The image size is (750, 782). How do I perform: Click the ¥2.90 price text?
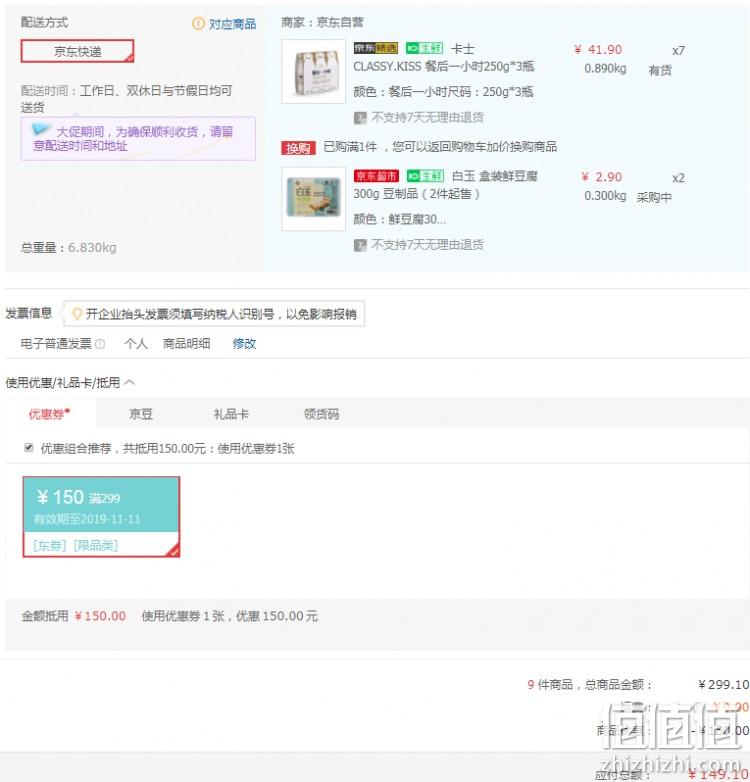click(x=601, y=177)
